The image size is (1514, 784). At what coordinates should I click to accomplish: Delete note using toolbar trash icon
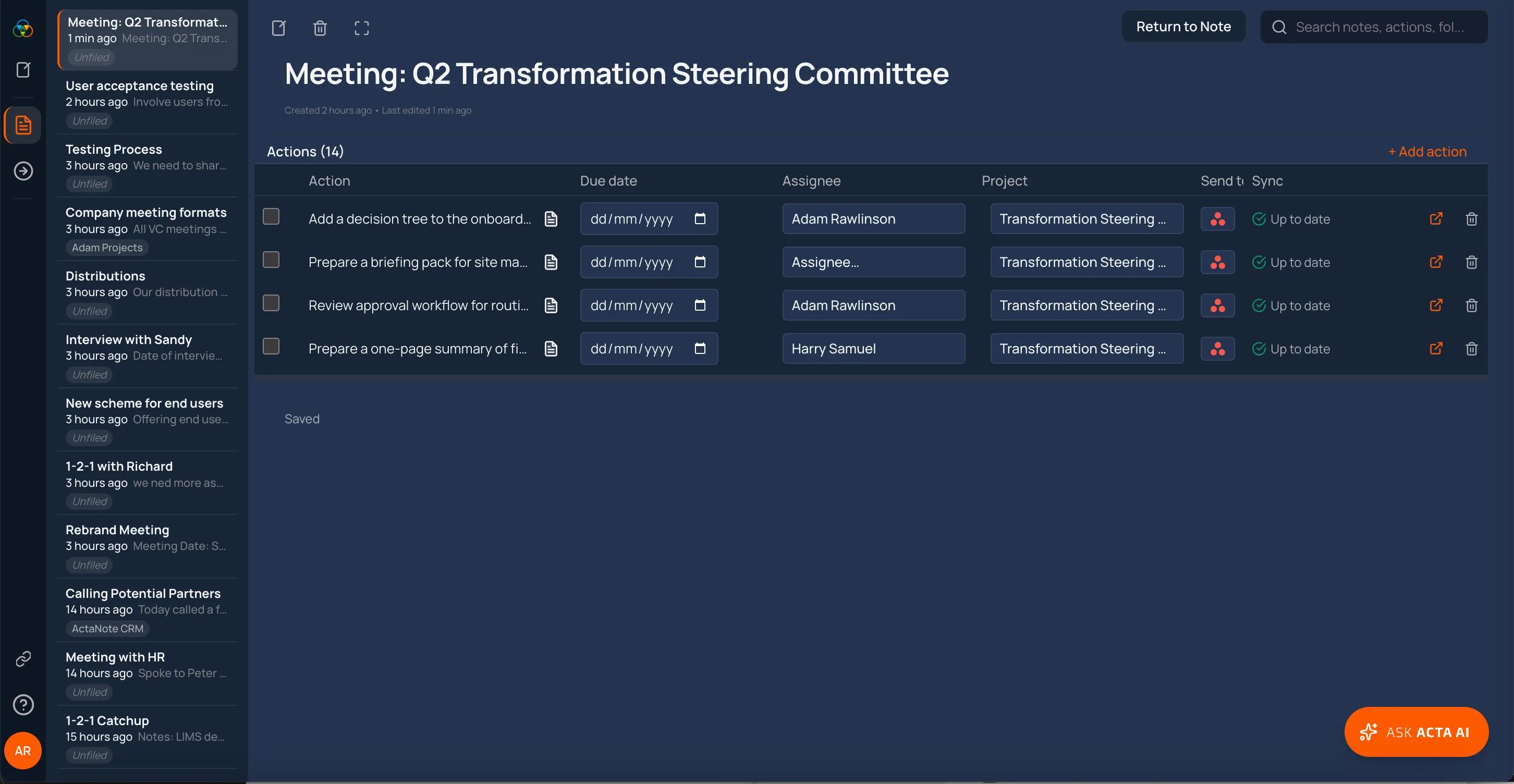320,28
